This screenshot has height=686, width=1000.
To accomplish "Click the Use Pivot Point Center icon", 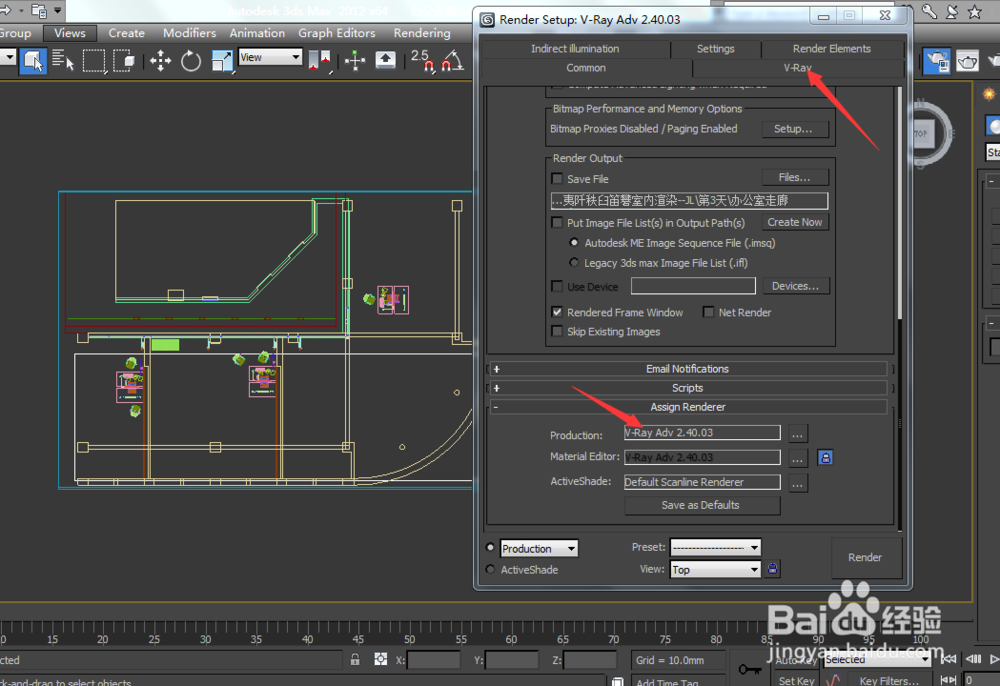I will 320,61.
